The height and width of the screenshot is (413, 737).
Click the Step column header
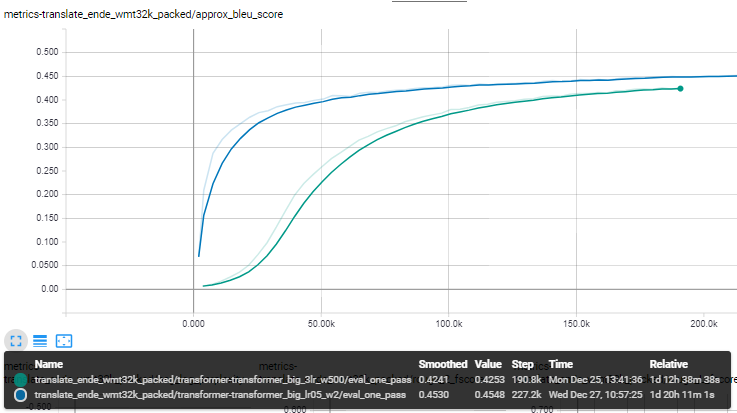pyautogui.click(x=522, y=364)
